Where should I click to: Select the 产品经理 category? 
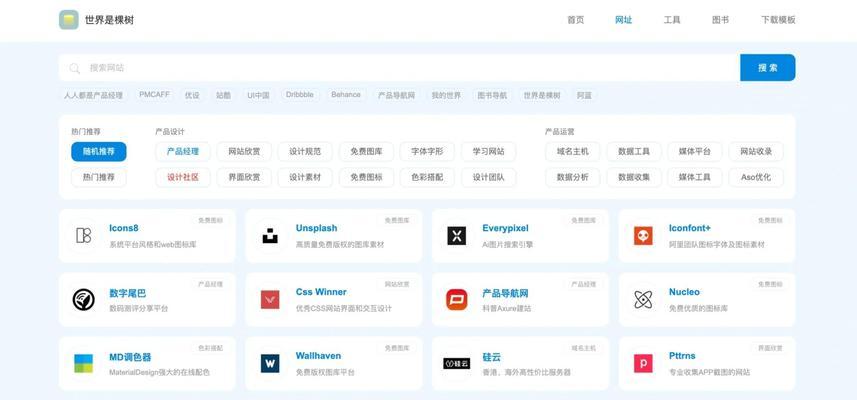[x=183, y=151]
